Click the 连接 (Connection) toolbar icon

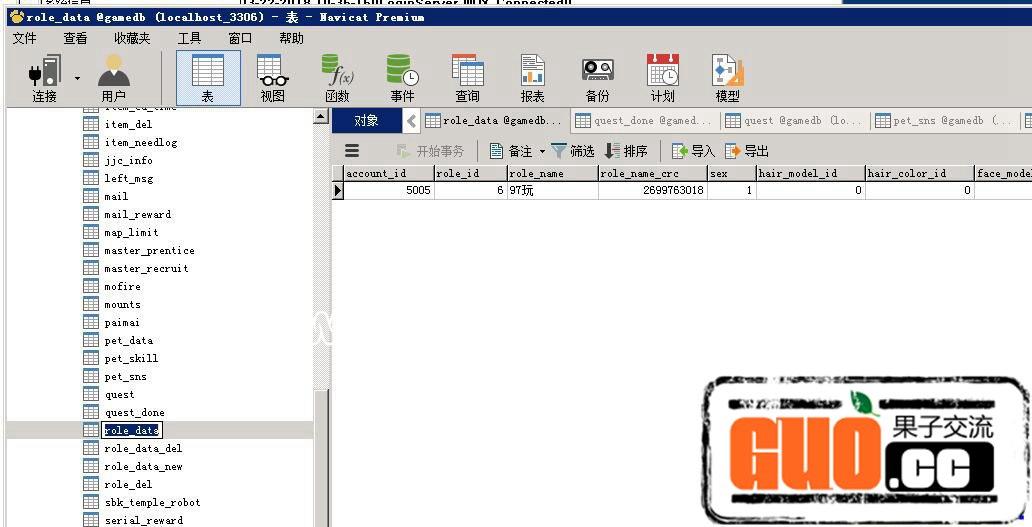click(44, 78)
